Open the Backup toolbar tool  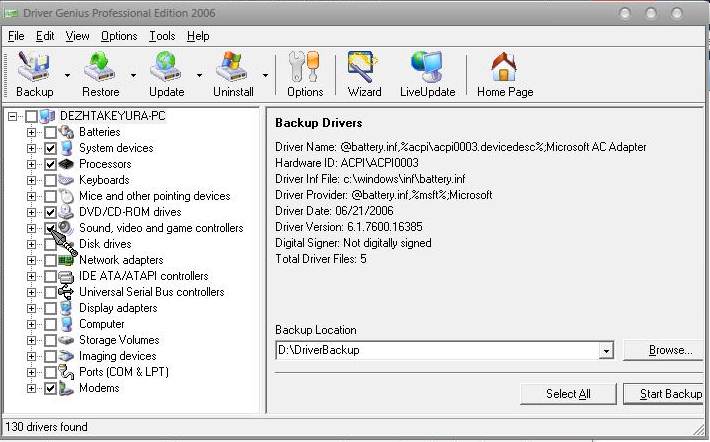(35, 74)
